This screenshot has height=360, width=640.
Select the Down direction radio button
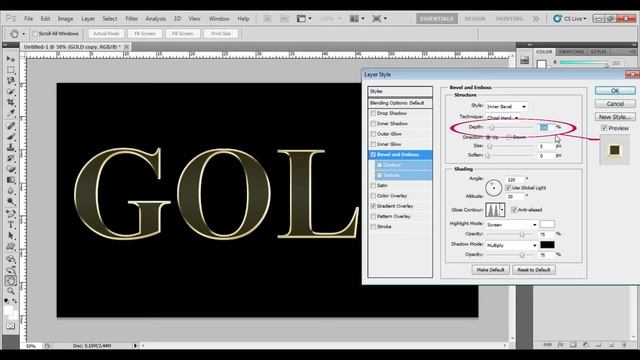pos(509,137)
